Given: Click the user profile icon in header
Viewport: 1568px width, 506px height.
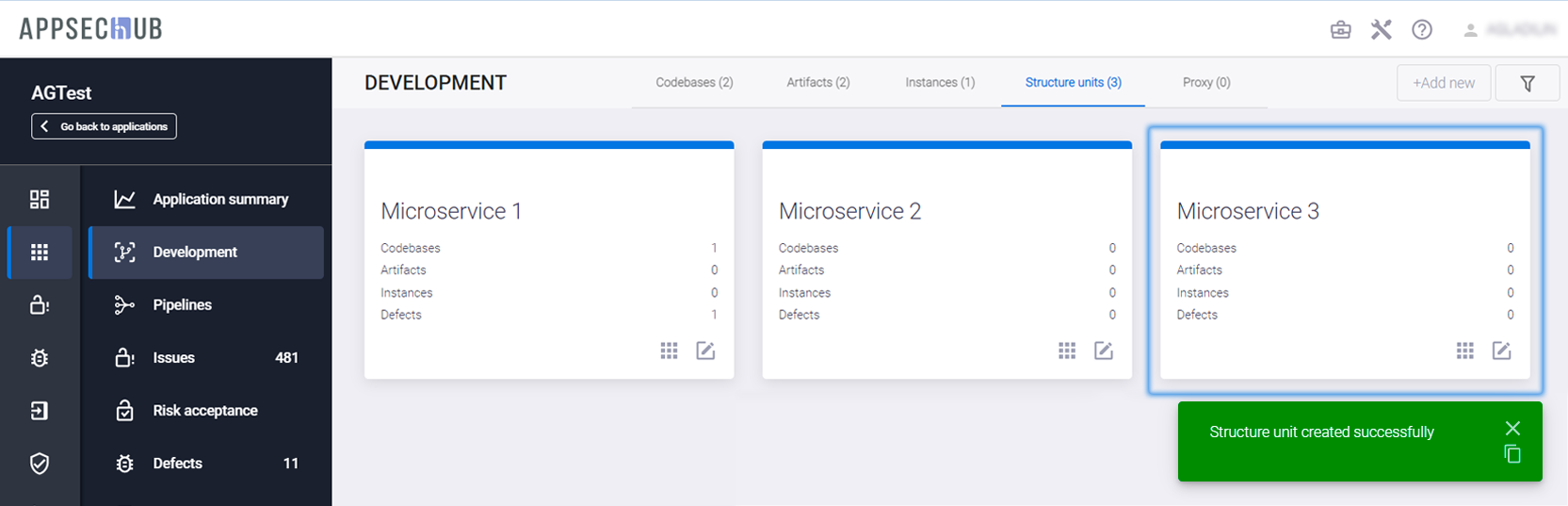Looking at the screenshot, I should pos(1470,30).
